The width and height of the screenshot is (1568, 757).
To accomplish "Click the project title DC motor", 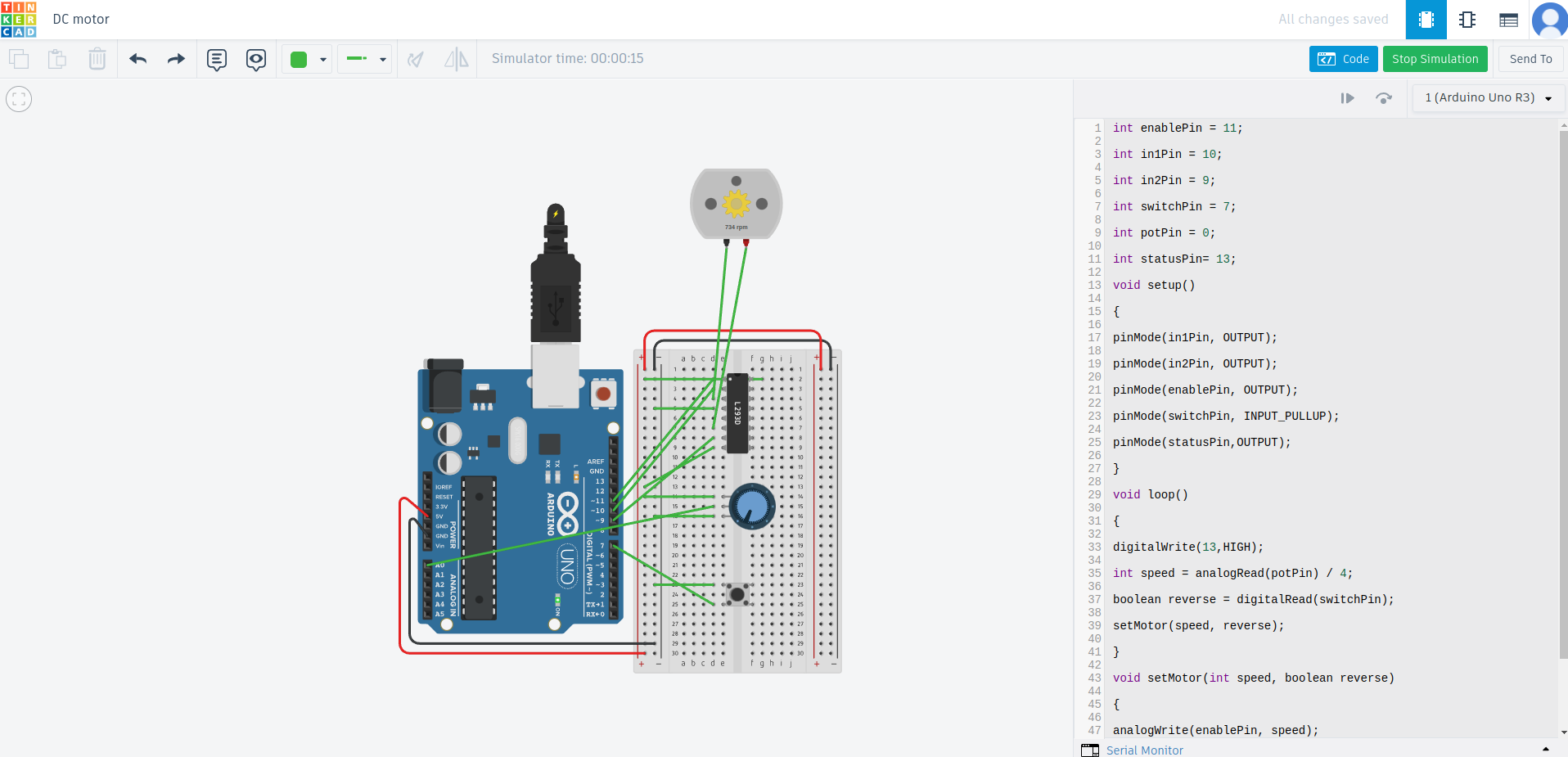I will pos(81,20).
